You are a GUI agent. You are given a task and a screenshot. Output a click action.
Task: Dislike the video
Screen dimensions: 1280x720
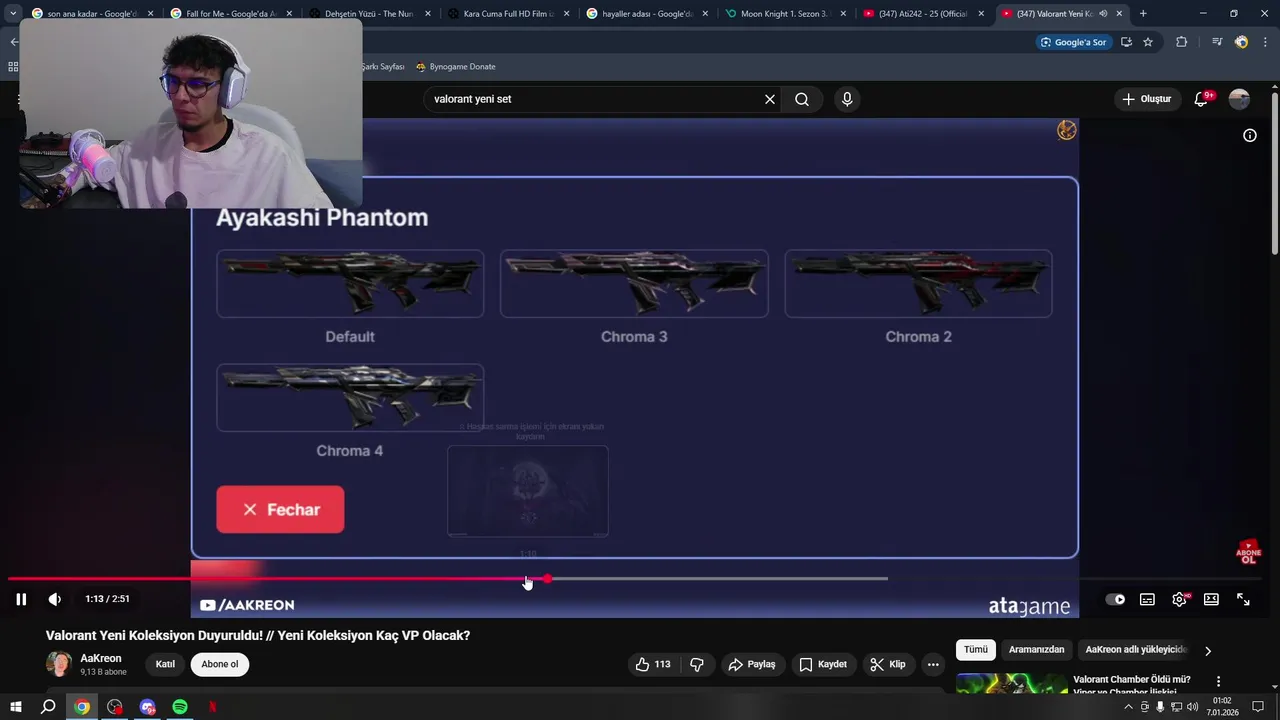(697, 664)
